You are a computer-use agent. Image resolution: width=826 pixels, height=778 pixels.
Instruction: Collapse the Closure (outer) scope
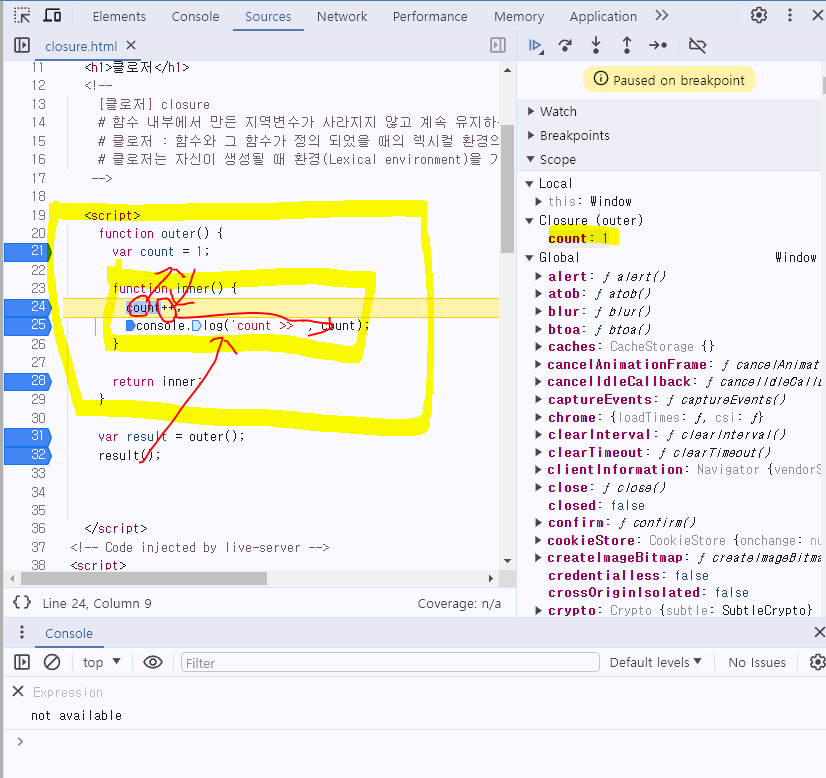[529, 221]
